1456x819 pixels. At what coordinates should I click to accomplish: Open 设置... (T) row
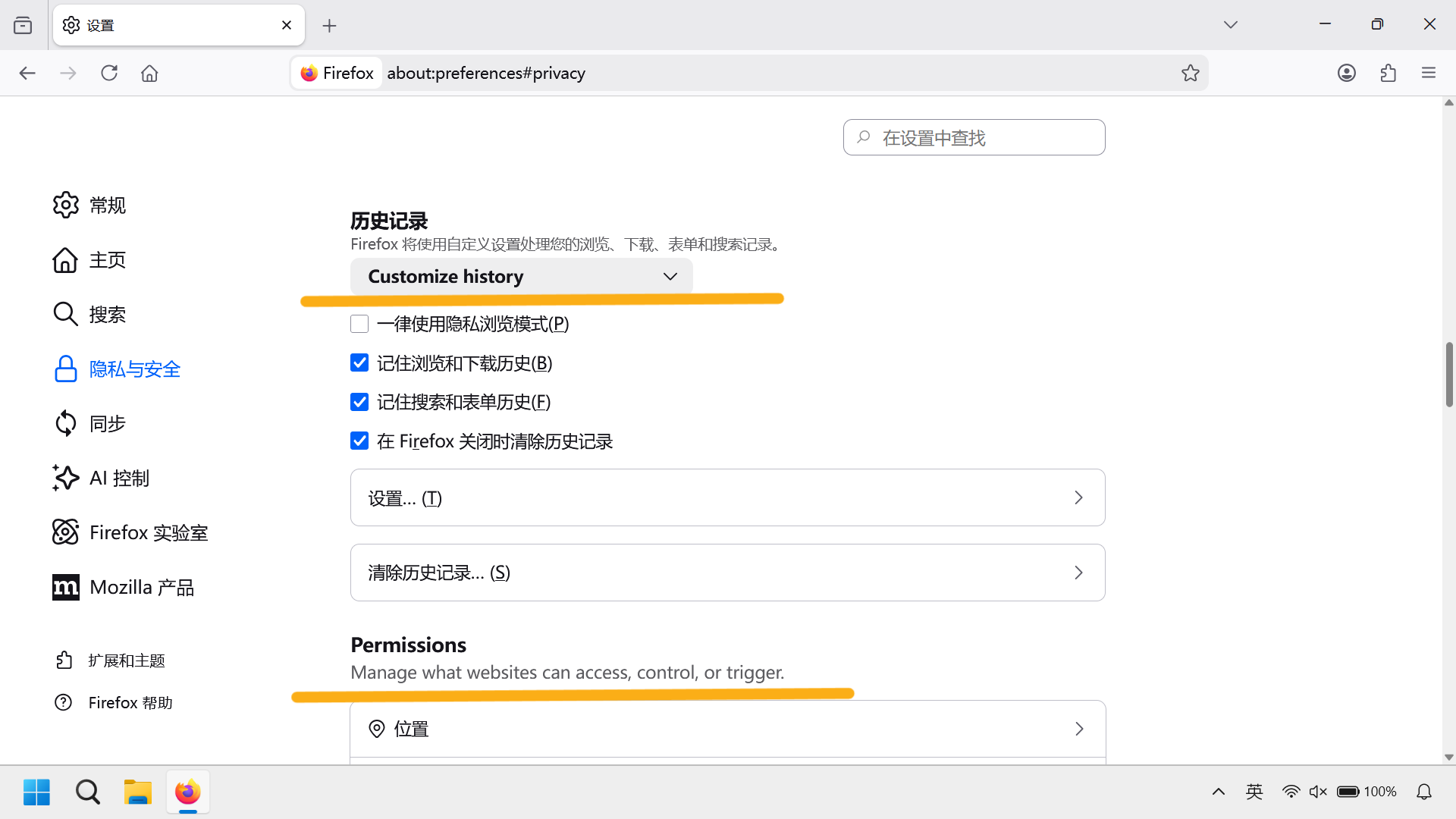(x=727, y=497)
